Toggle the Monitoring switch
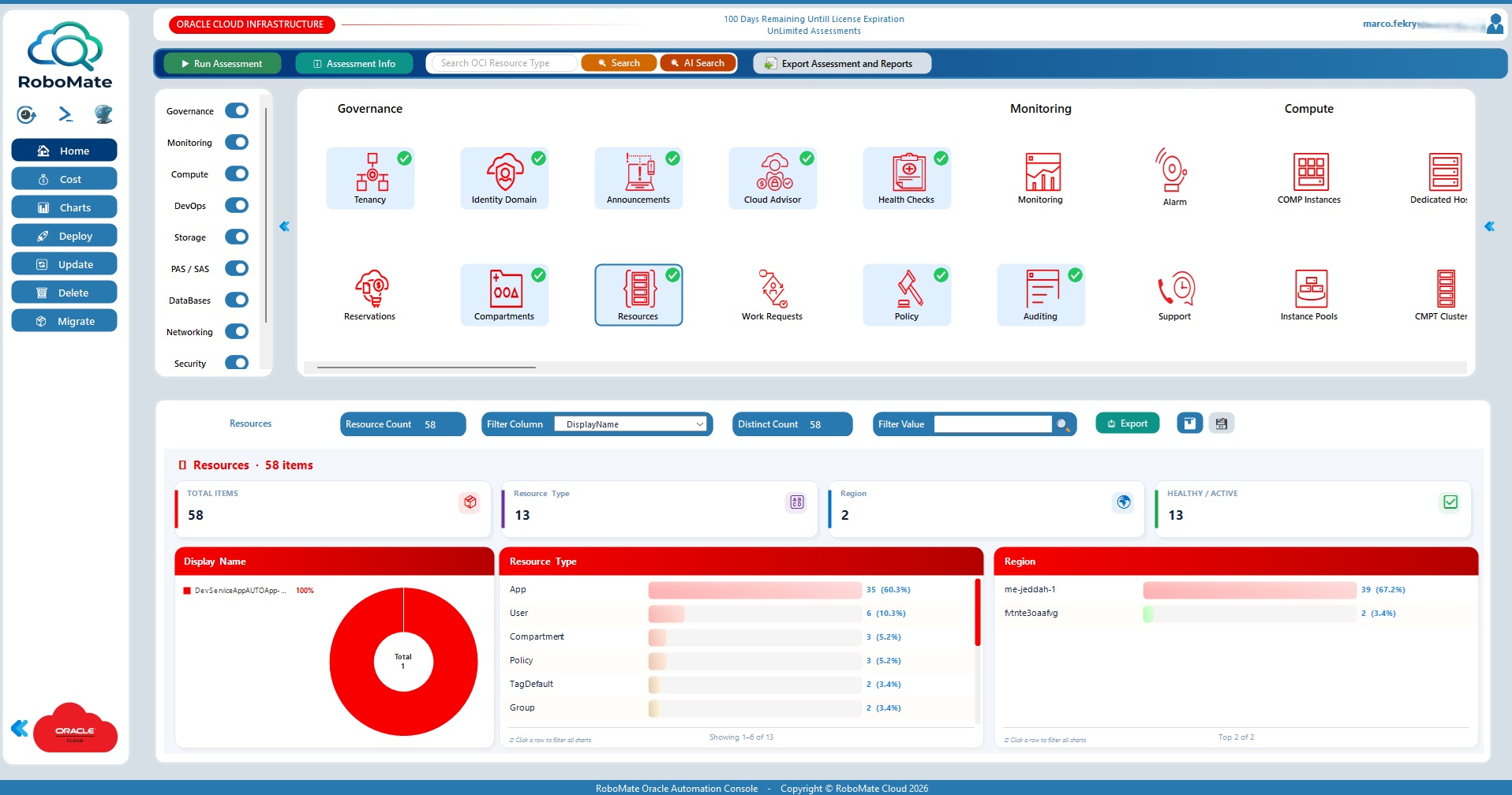 click(237, 142)
